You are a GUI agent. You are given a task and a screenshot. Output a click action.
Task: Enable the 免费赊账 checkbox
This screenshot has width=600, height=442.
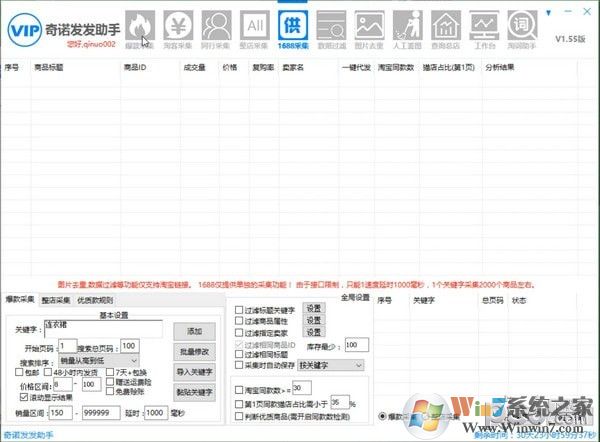(110, 391)
